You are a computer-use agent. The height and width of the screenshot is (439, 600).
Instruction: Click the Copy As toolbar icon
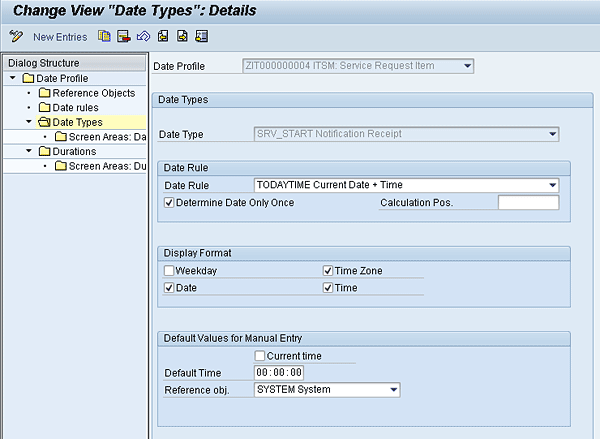point(105,37)
